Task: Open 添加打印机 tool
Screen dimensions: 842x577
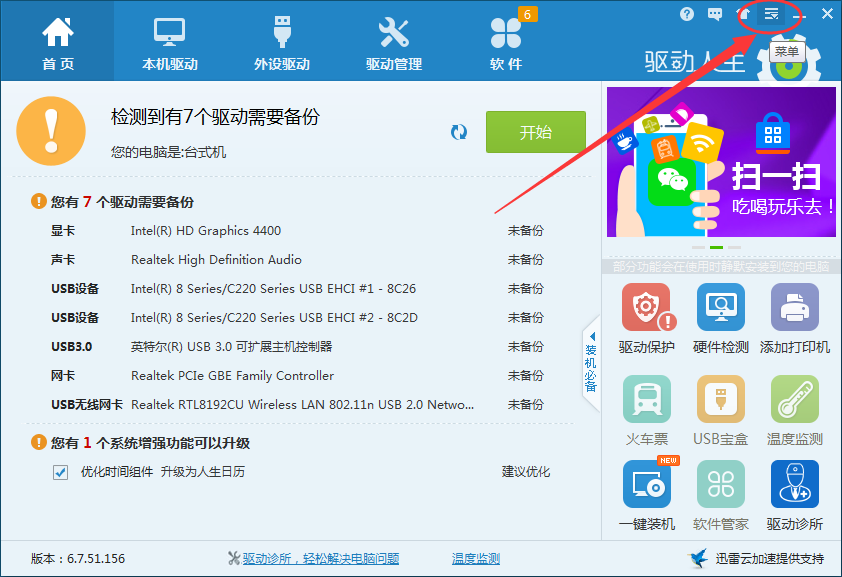Action: click(795, 318)
